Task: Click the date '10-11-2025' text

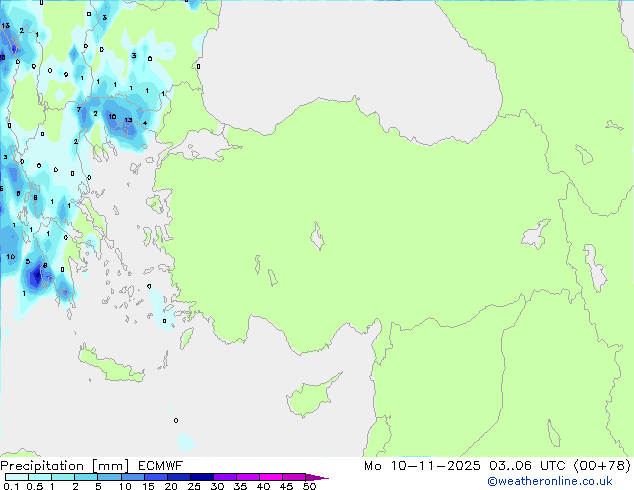Action: [x=435, y=466]
